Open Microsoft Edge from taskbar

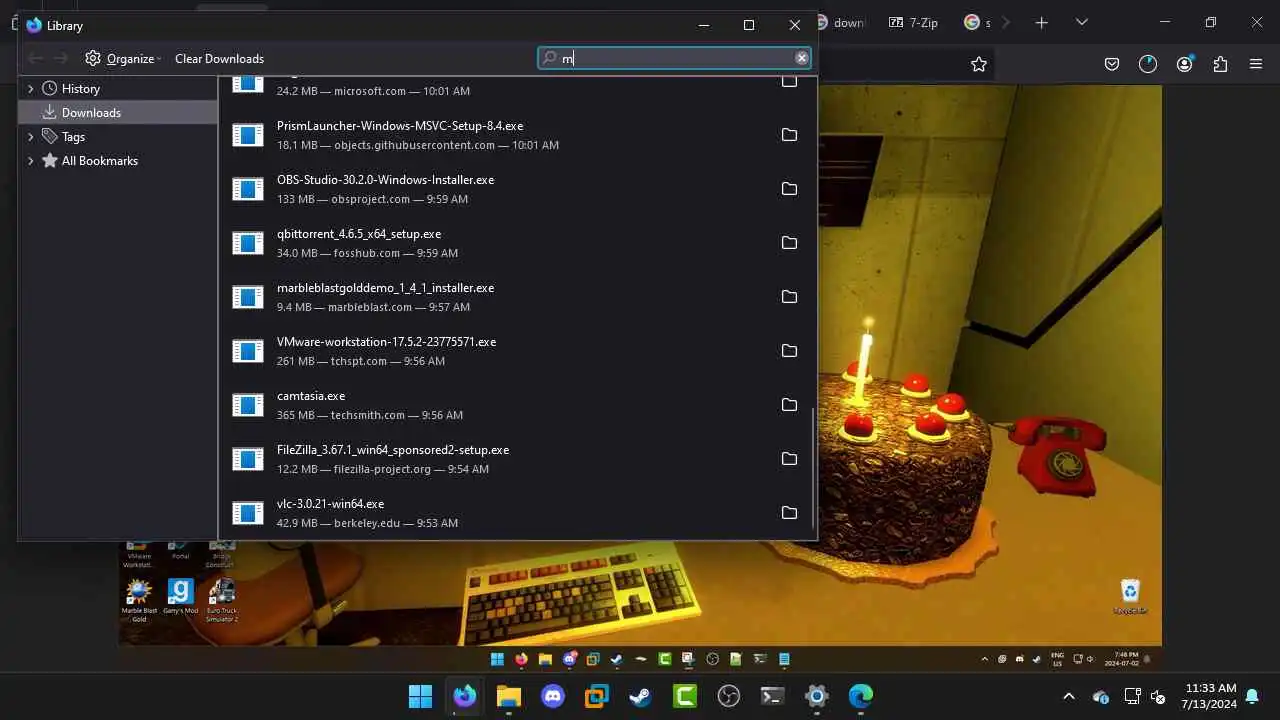pyautogui.click(x=861, y=696)
